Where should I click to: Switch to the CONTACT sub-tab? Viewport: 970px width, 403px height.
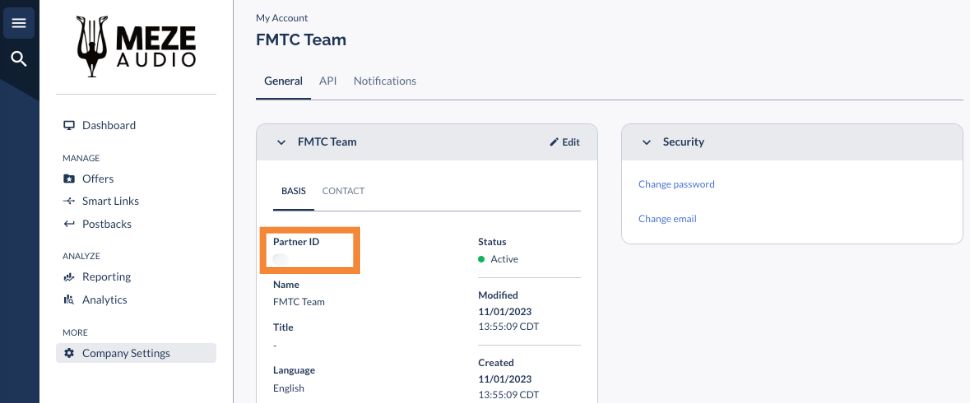(343, 191)
